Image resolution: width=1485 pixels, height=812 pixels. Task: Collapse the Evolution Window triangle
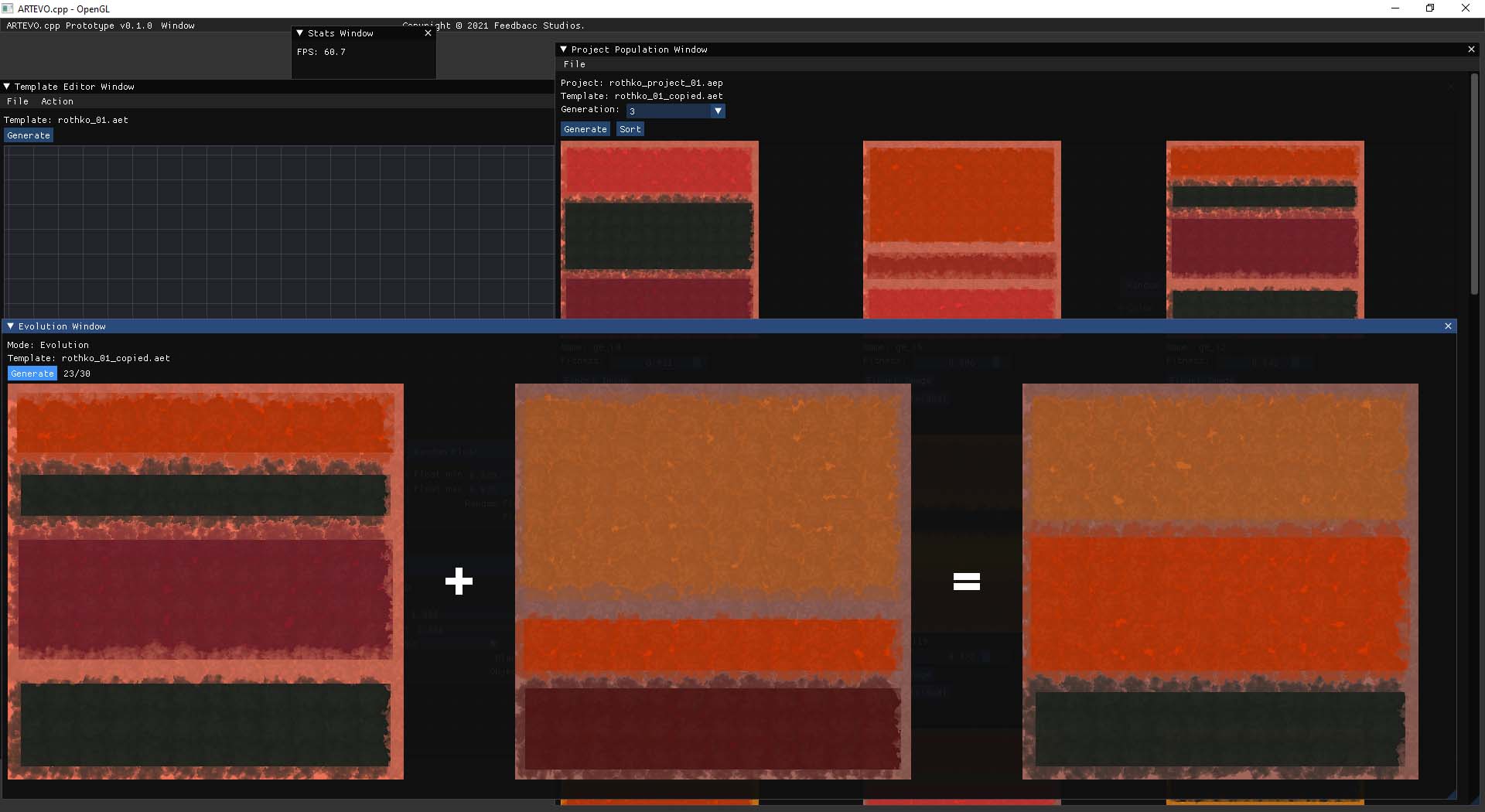pyautogui.click(x=10, y=326)
